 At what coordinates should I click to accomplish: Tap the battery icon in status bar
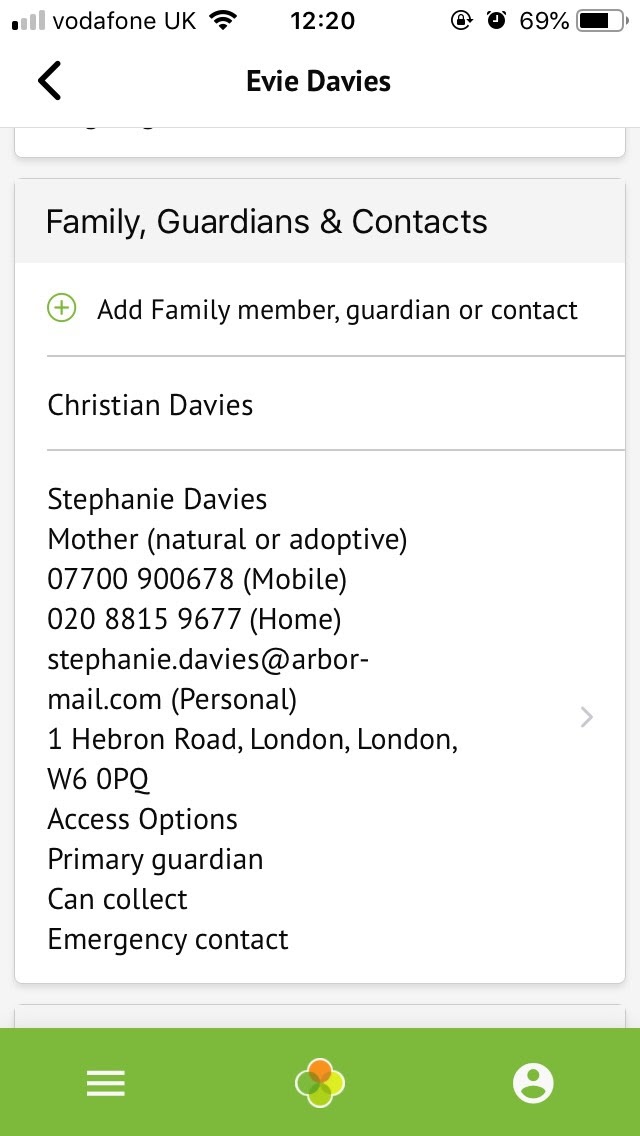[x=600, y=21]
